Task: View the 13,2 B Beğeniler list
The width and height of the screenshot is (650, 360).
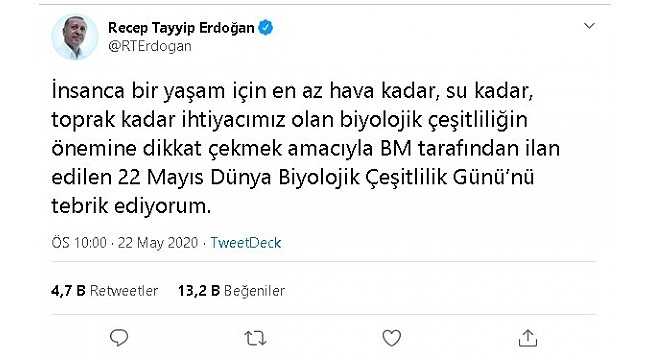Action: click(231, 291)
